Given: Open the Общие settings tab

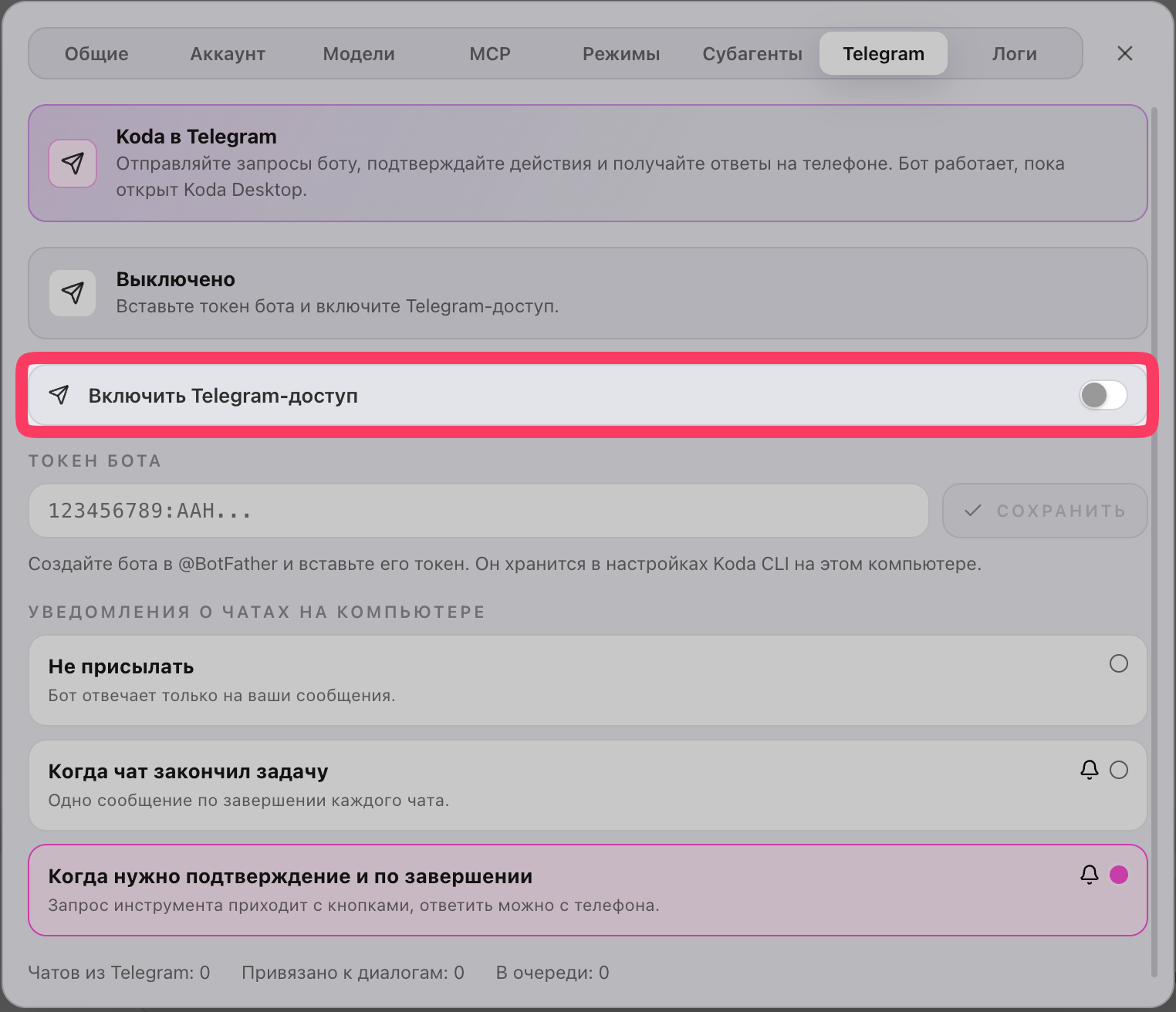Looking at the screenshot, I should point(96,54).
